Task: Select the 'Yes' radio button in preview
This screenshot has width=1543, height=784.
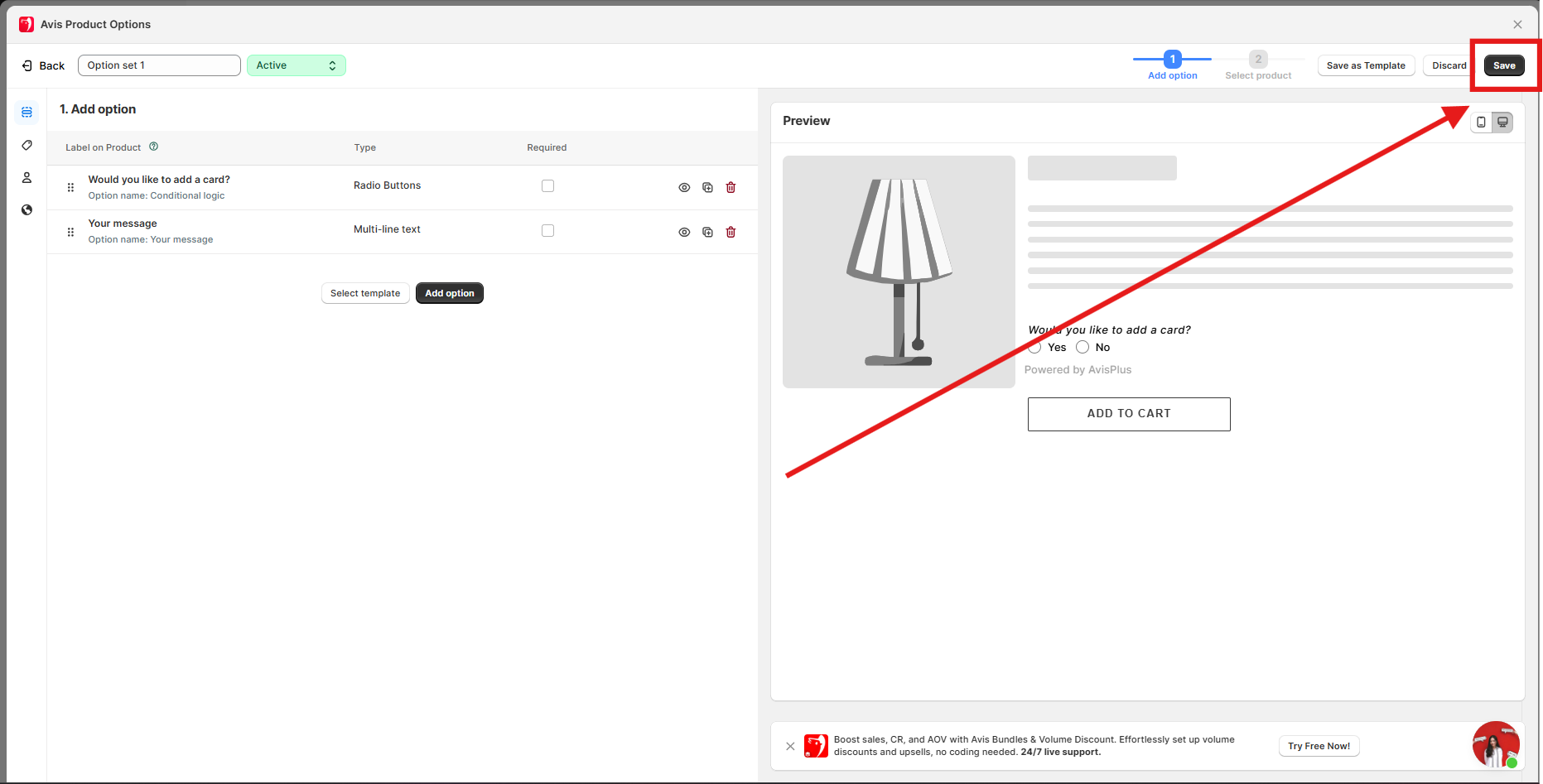Action: pos(1035,348)
